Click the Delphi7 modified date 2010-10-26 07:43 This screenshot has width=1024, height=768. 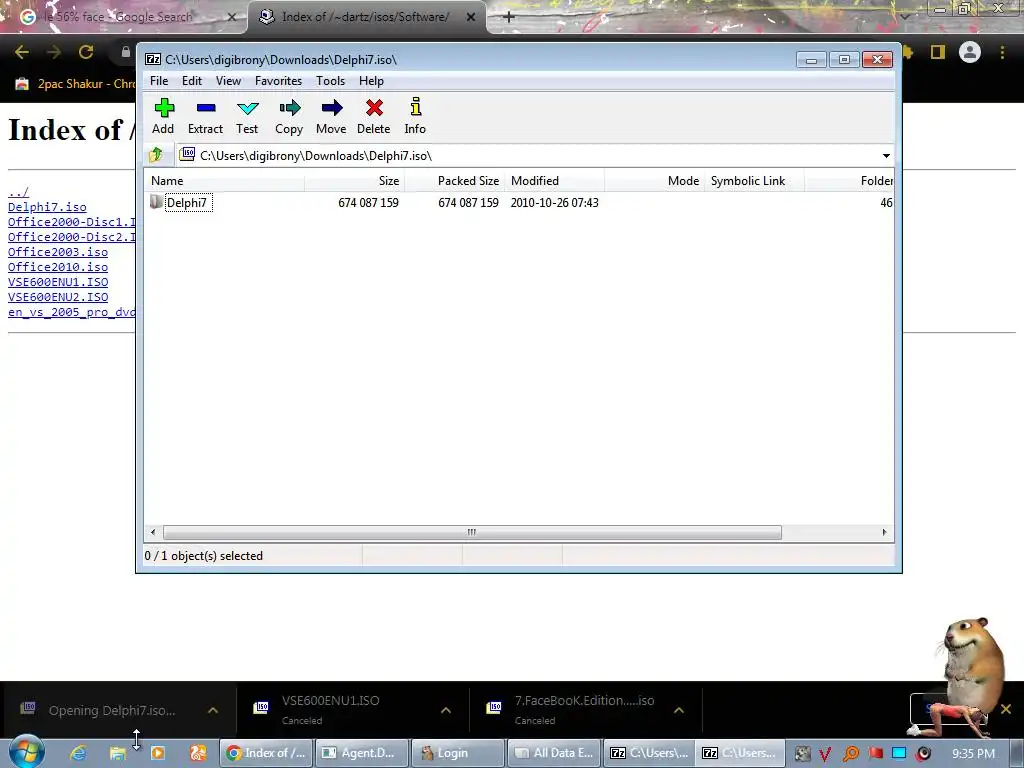[554, 202]
